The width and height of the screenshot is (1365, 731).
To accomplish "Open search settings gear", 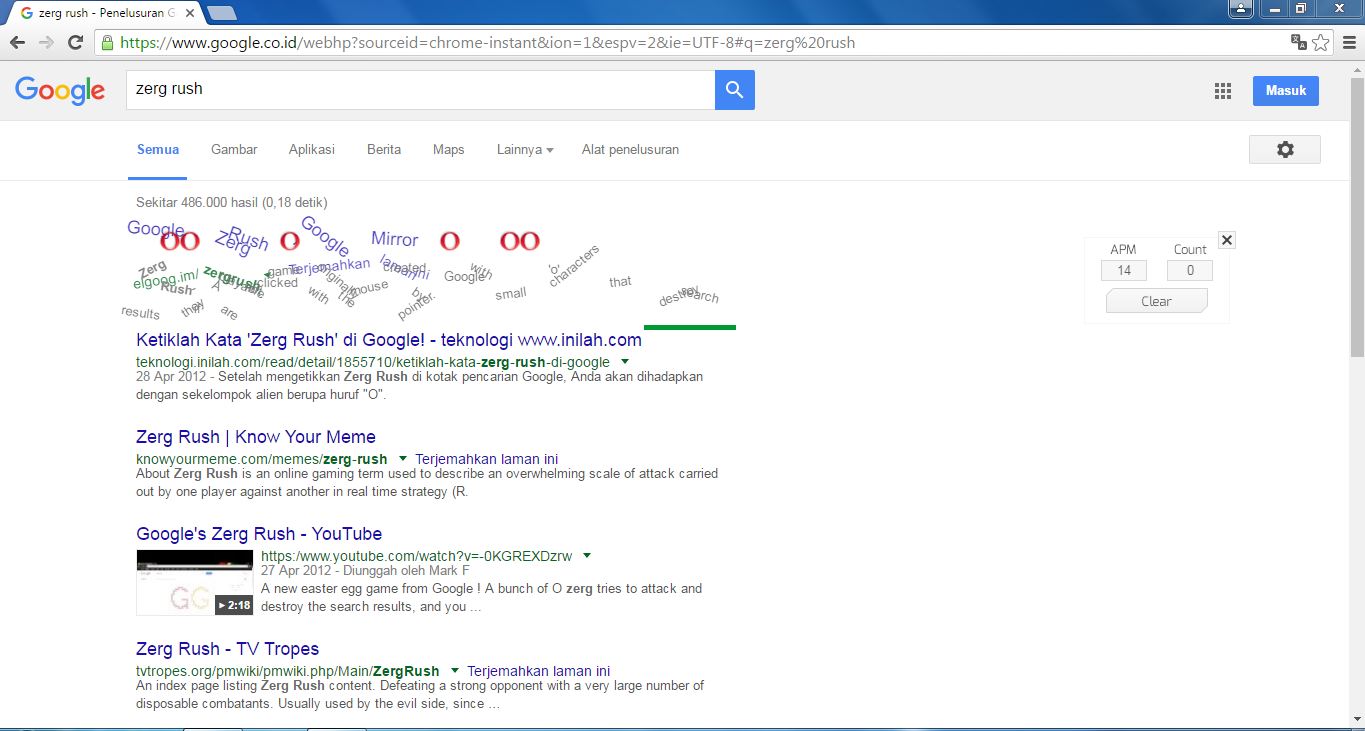I will (1285, 149).
